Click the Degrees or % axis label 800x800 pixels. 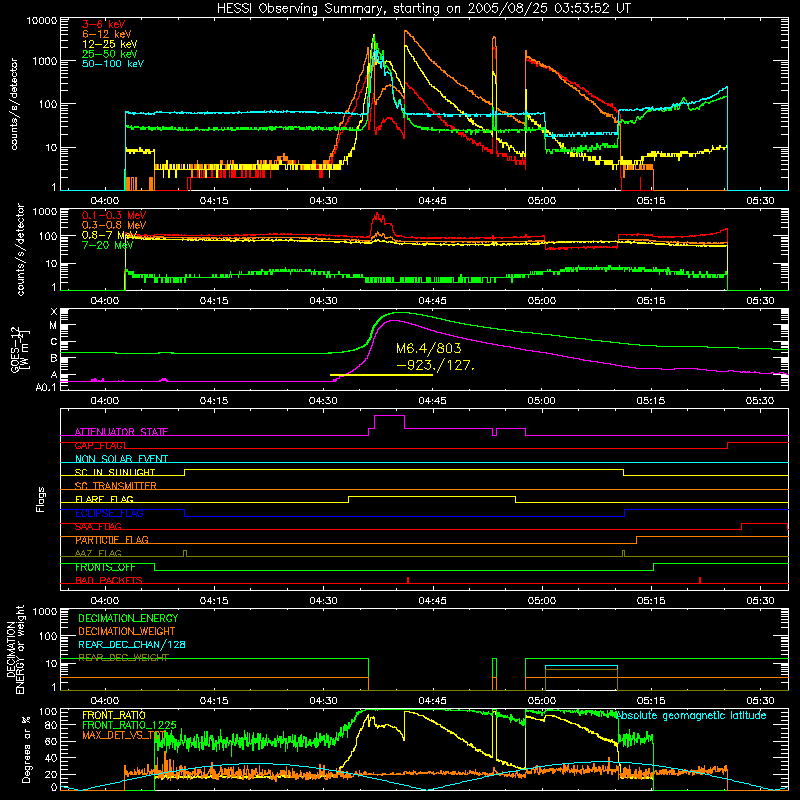[x=26, y=749]
